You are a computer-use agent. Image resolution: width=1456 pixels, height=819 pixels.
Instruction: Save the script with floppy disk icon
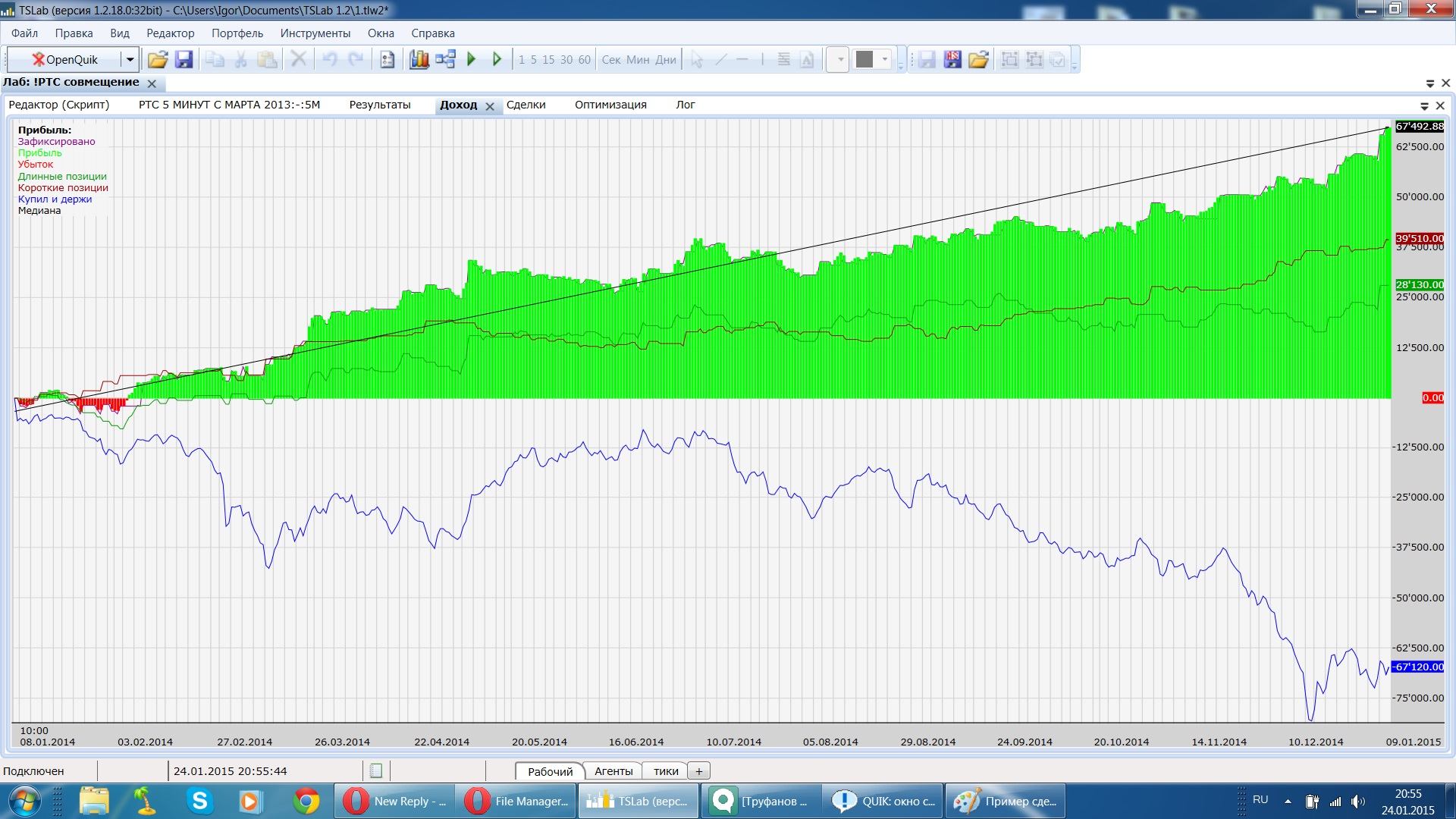184,59
